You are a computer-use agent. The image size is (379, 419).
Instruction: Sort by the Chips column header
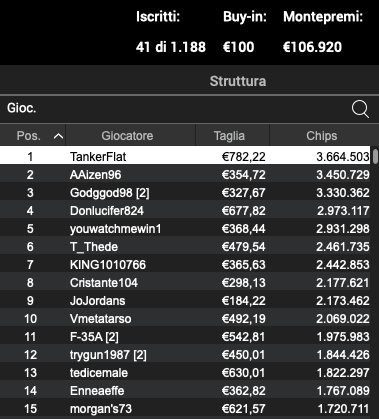[322, 136]
